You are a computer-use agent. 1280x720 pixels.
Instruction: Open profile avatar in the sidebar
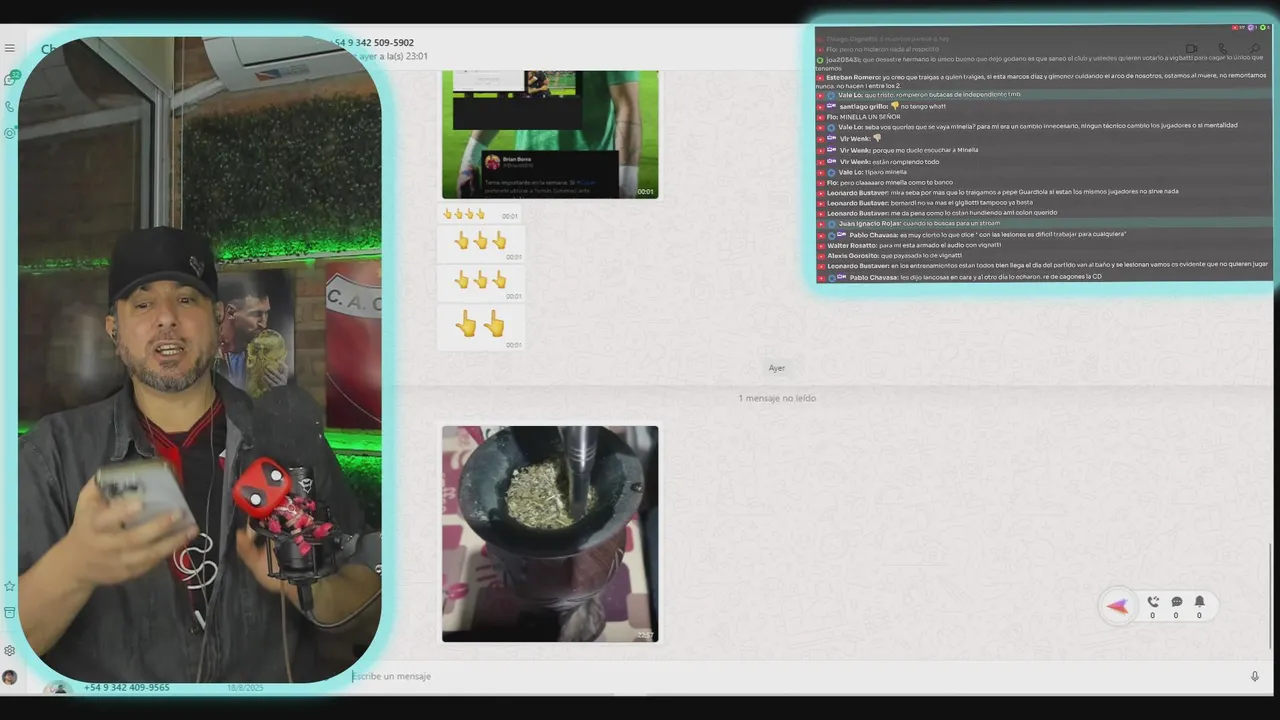coord(10,677)
